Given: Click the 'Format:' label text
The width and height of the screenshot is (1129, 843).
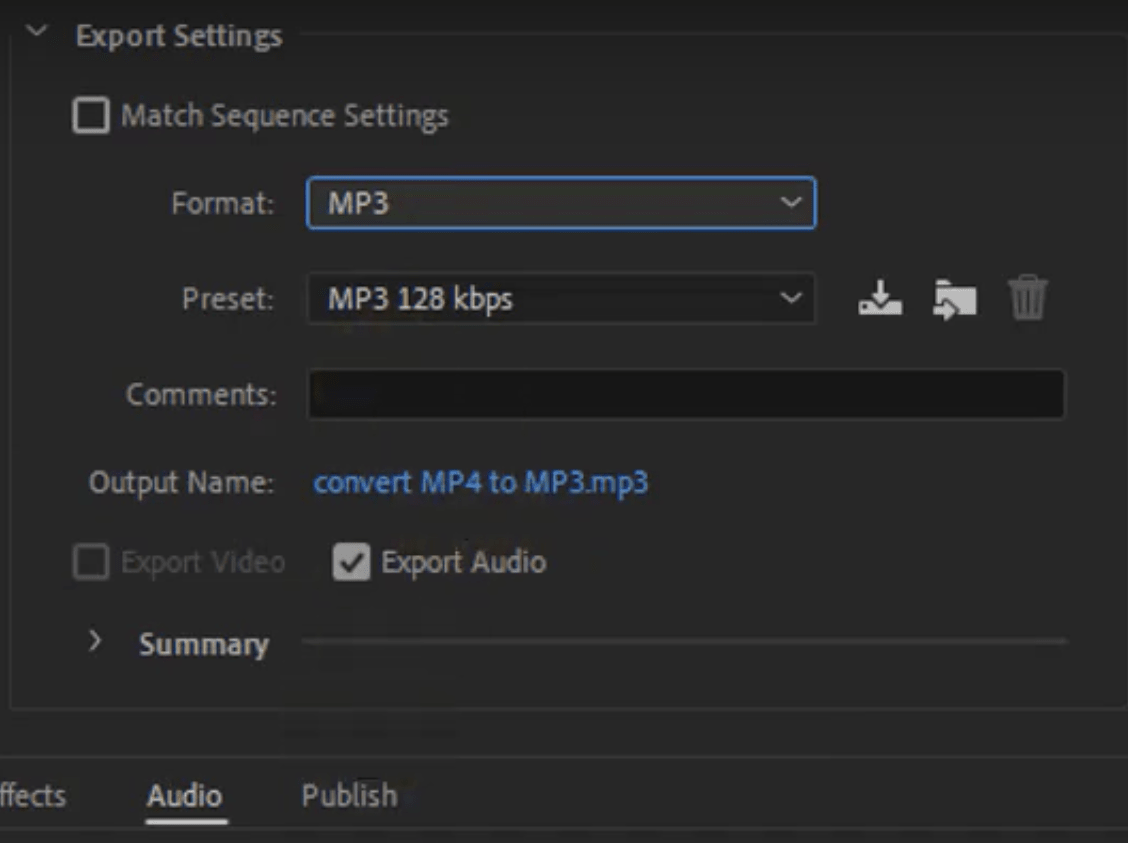Looking at the screenshot, I should point(222,204).
